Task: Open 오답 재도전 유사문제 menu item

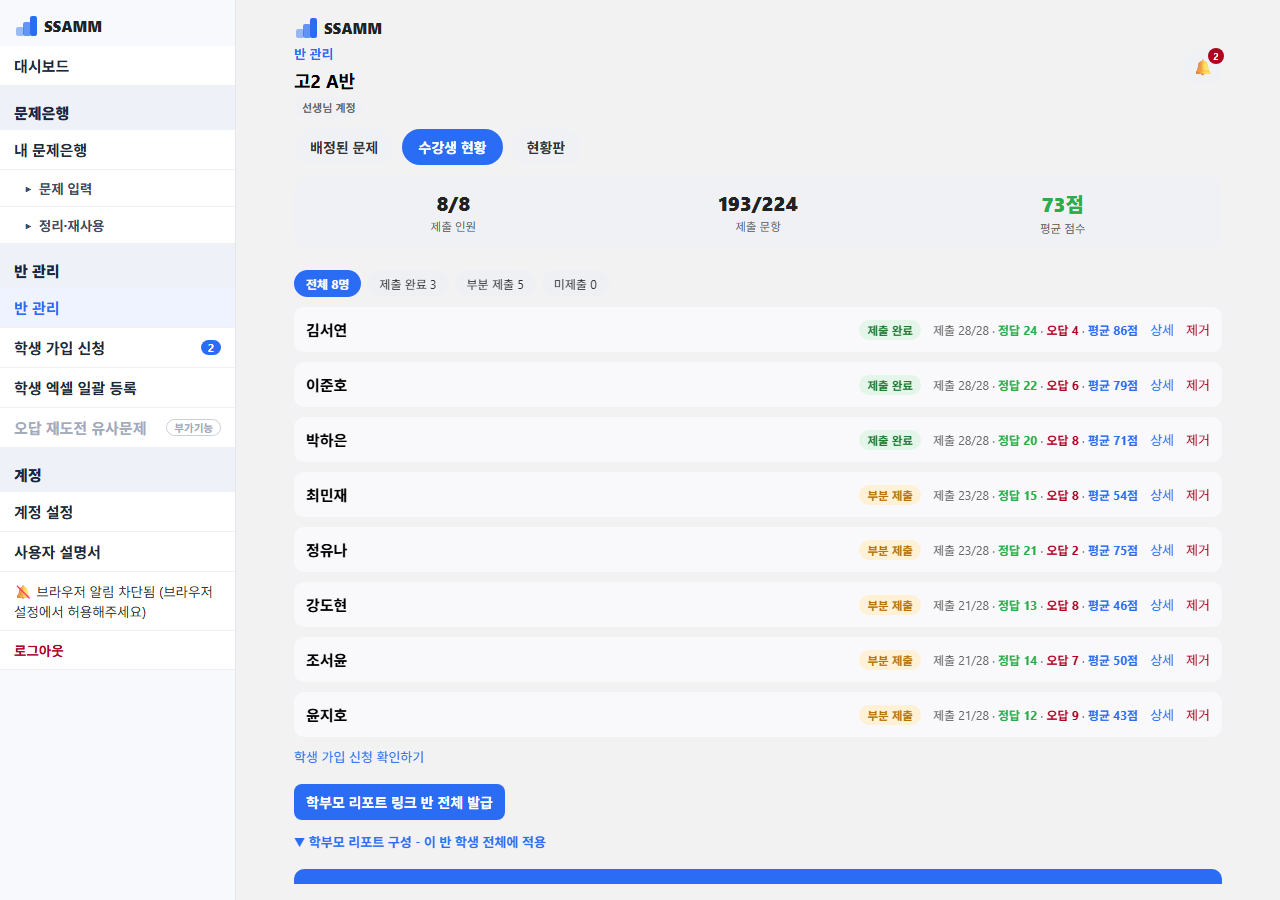Action: (117, 428)
